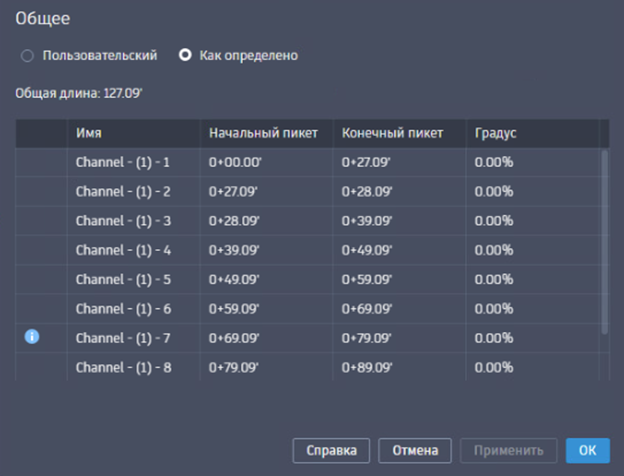Click the Градус cell of Channel - (1) - 7
Viewport: 624px width, 476px height.
494,338
